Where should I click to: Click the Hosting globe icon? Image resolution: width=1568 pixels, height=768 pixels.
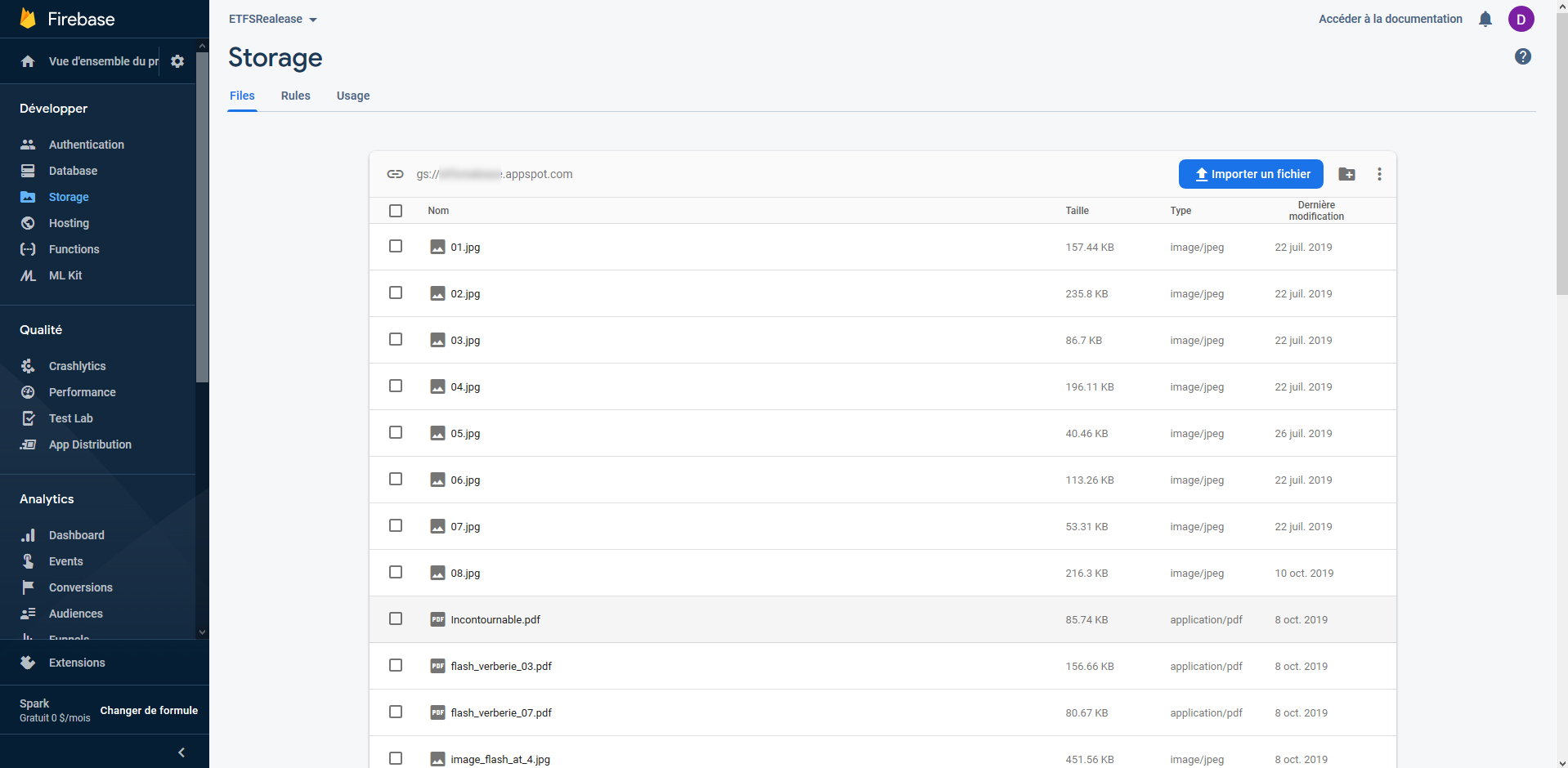[x=28, y=223]
